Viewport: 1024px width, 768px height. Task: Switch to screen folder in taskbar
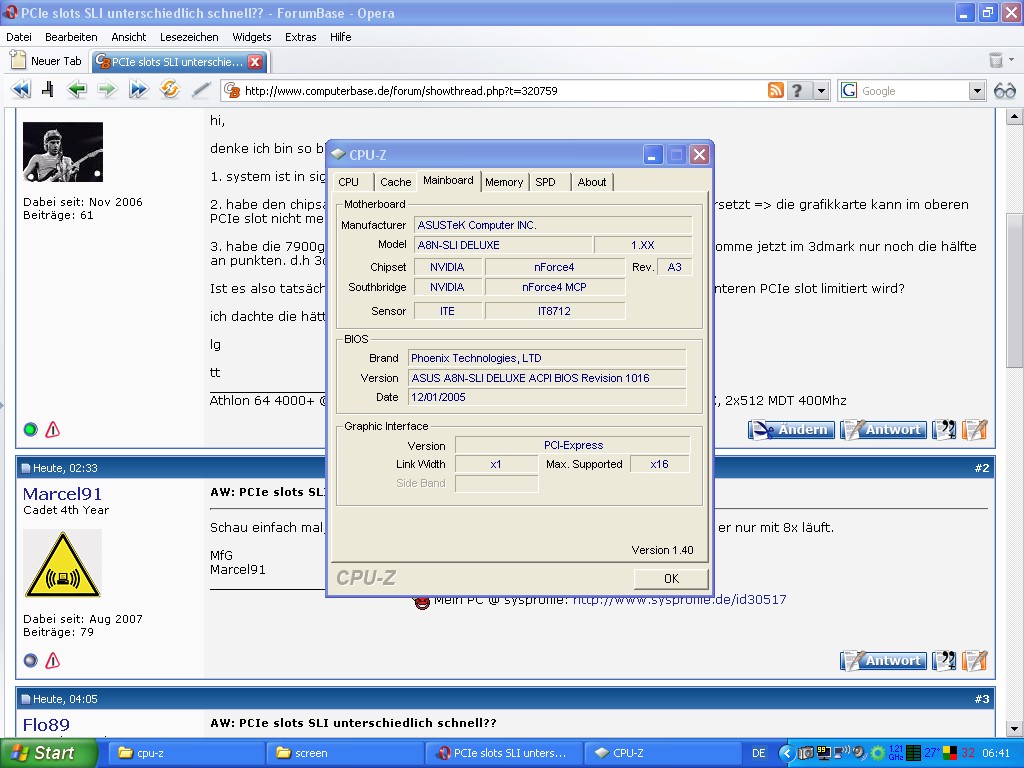click(x=345, y=753)
